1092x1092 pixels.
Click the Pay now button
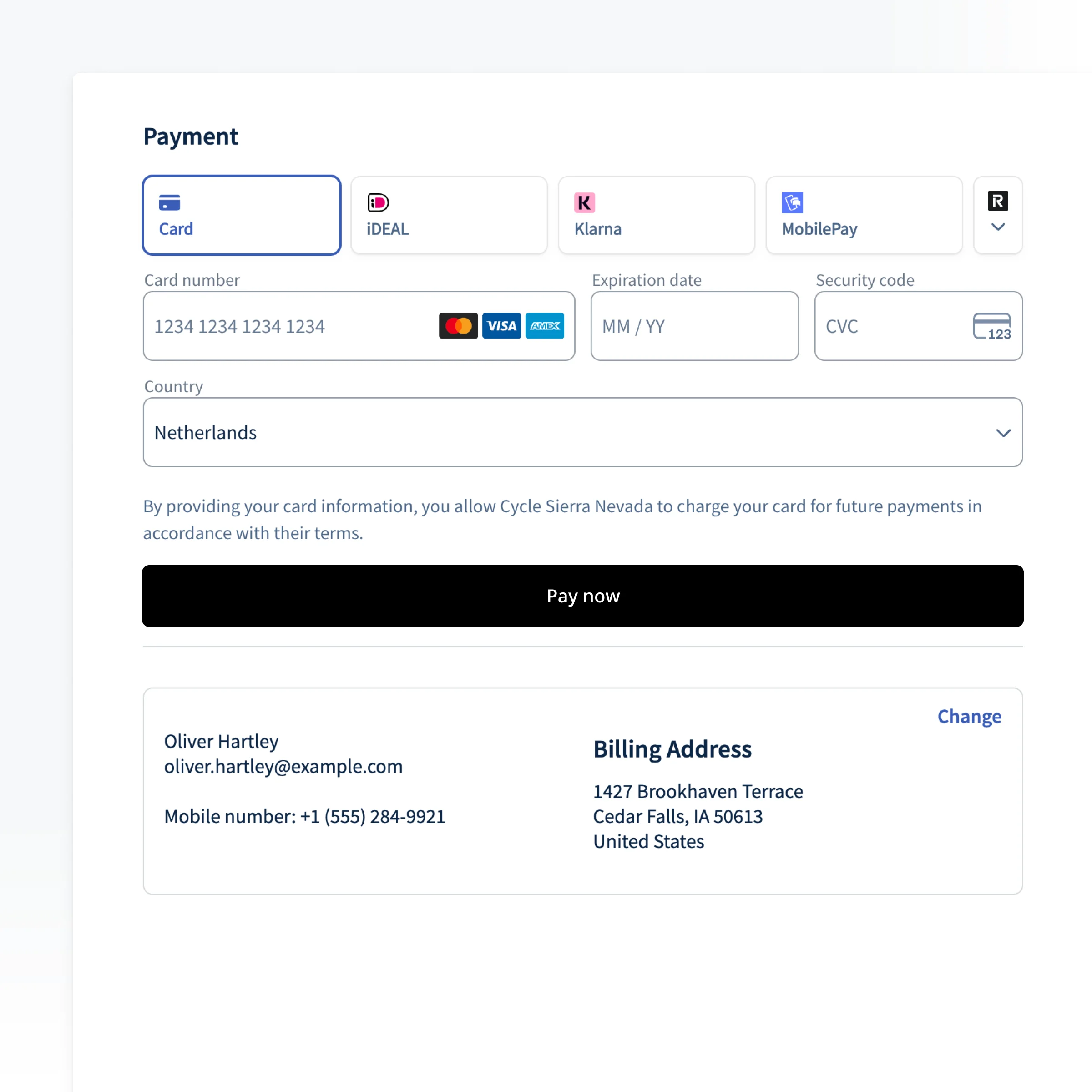[x=582, y=596]
